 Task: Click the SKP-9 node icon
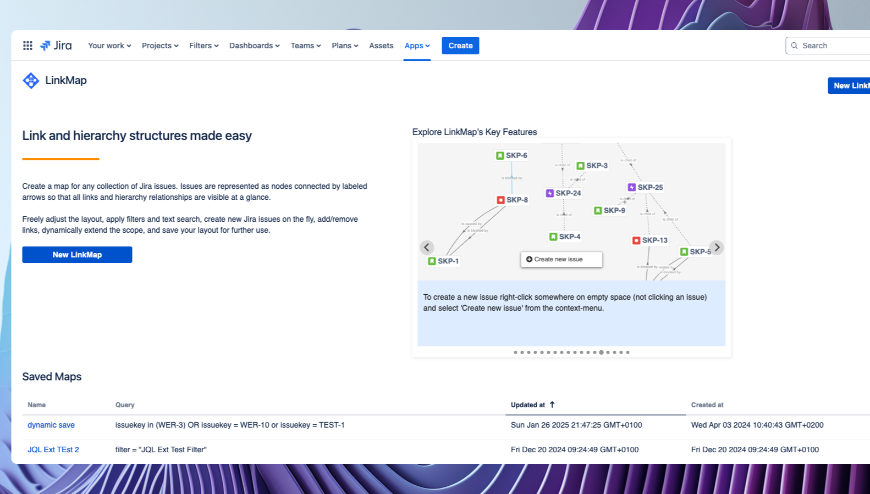[598, 210]
